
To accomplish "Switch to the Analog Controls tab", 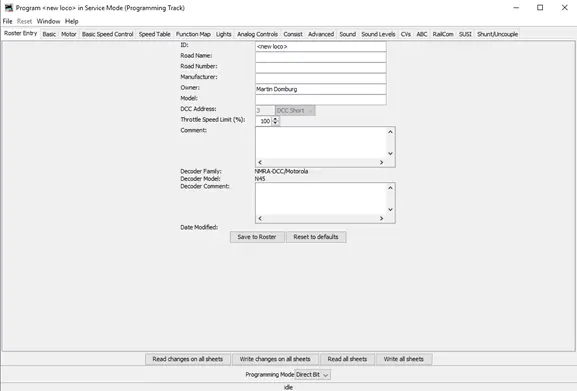I will (257, 34).
